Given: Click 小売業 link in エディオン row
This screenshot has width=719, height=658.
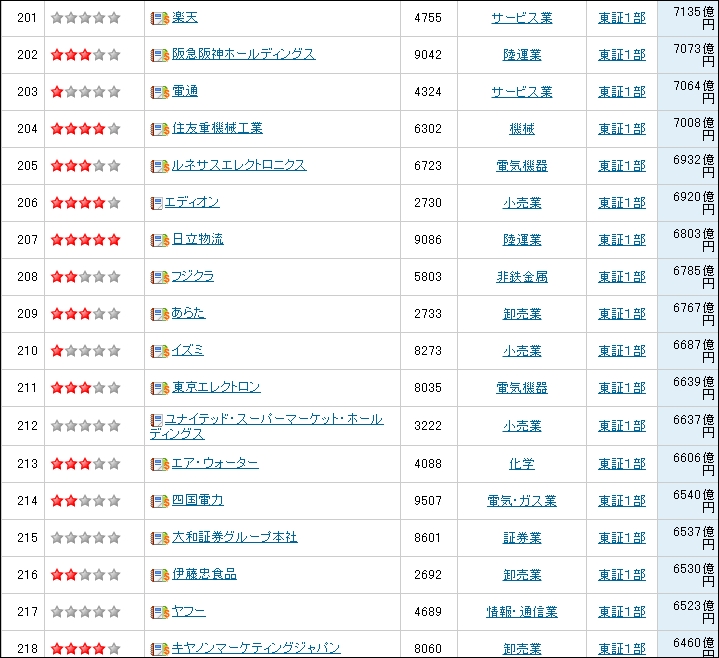Looking at the screenshot, I should [x=522, y=203].
